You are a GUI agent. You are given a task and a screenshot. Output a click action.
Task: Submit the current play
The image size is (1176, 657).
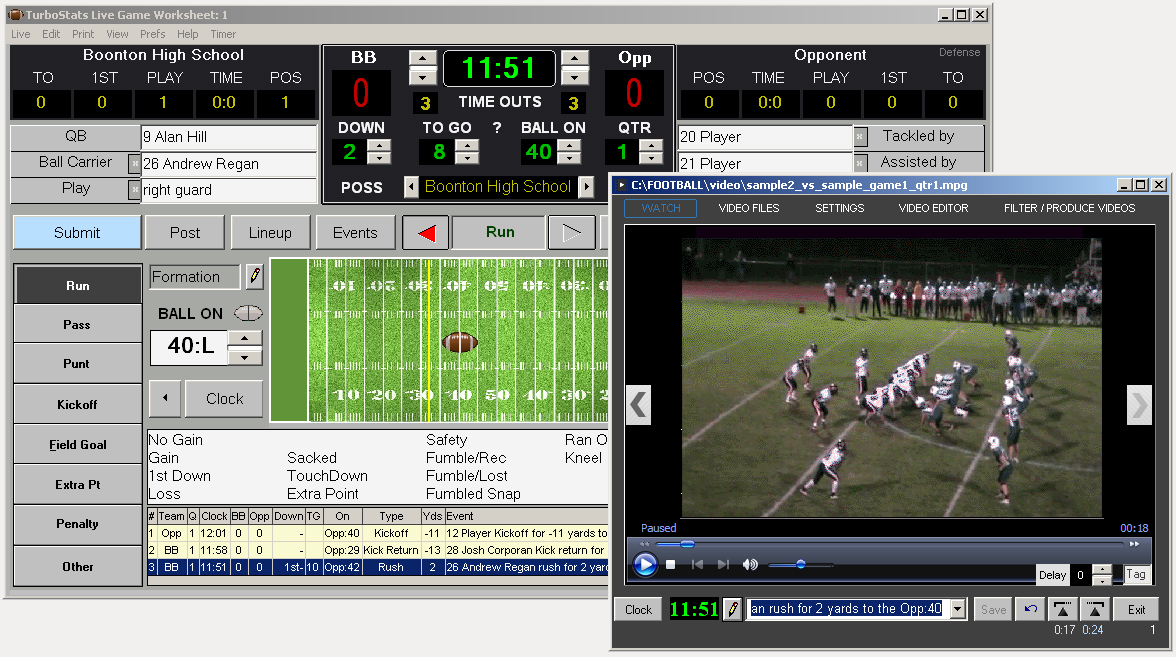click(x=76, y=232)
